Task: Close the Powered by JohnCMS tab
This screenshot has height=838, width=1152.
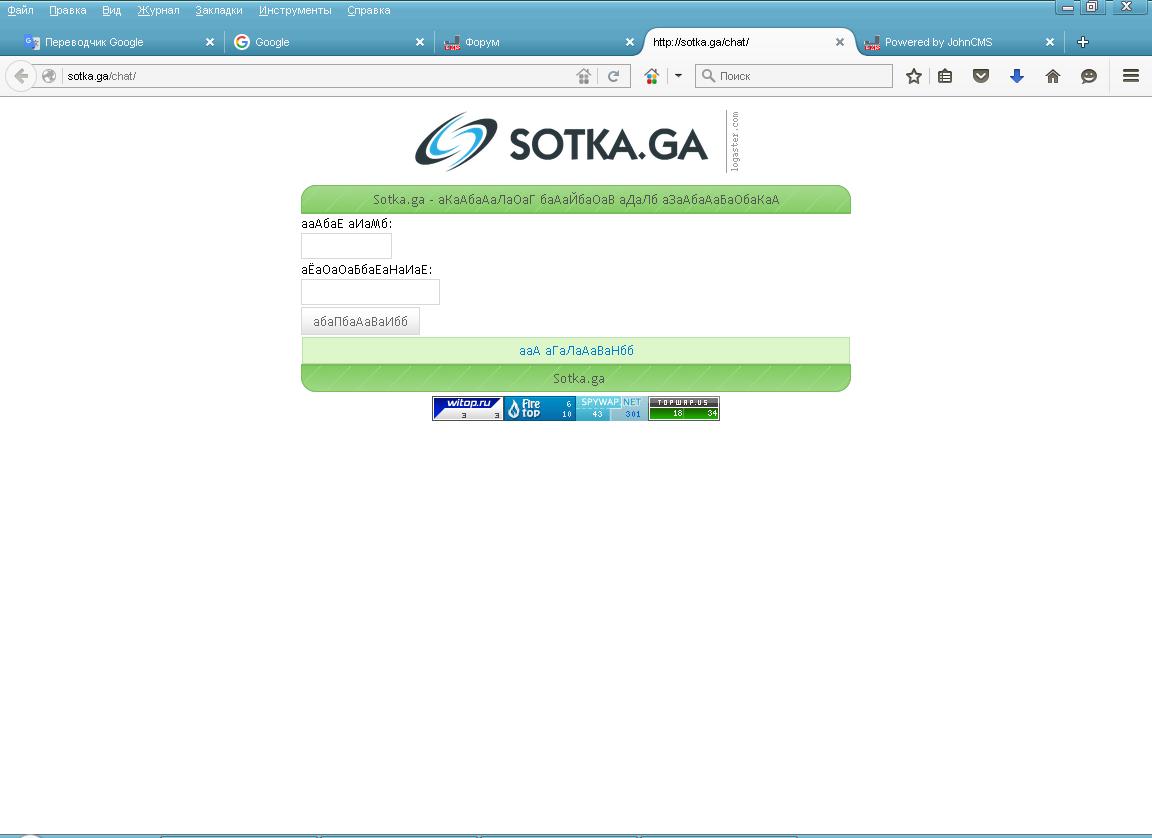Action: click(x=1050, y=42)
